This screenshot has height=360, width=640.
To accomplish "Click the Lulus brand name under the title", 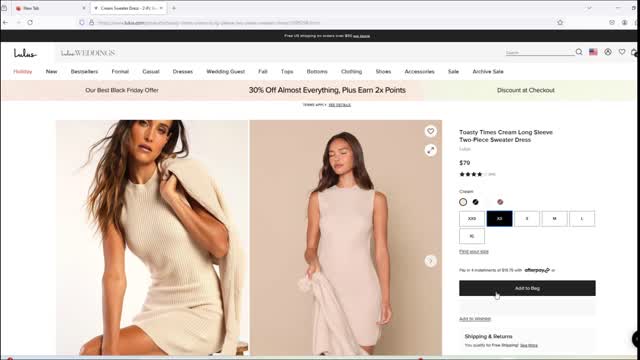I will 464,149.
